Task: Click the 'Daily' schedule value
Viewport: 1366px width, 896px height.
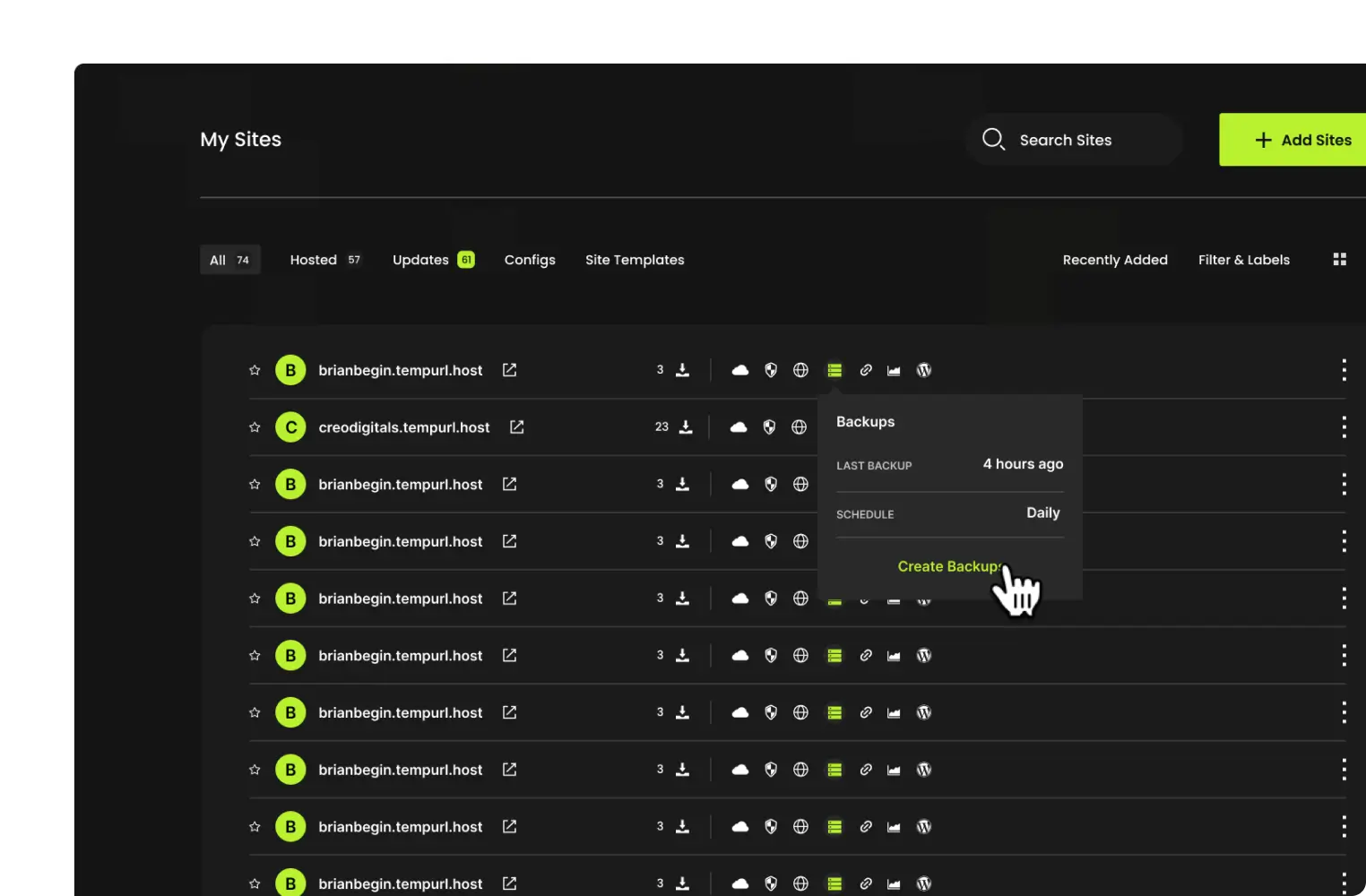Action: (1043, 513)
